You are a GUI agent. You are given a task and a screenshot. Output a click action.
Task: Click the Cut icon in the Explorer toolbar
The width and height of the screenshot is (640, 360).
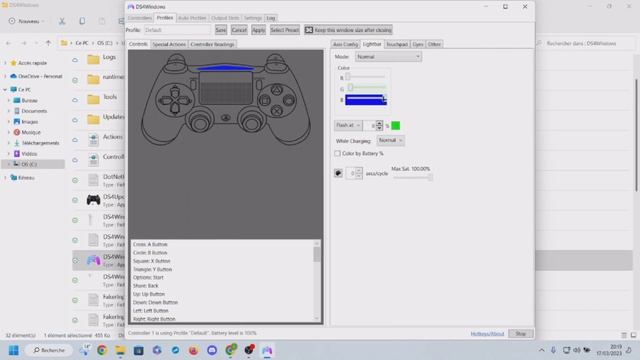pyautogui.click(x=62, y=21)
